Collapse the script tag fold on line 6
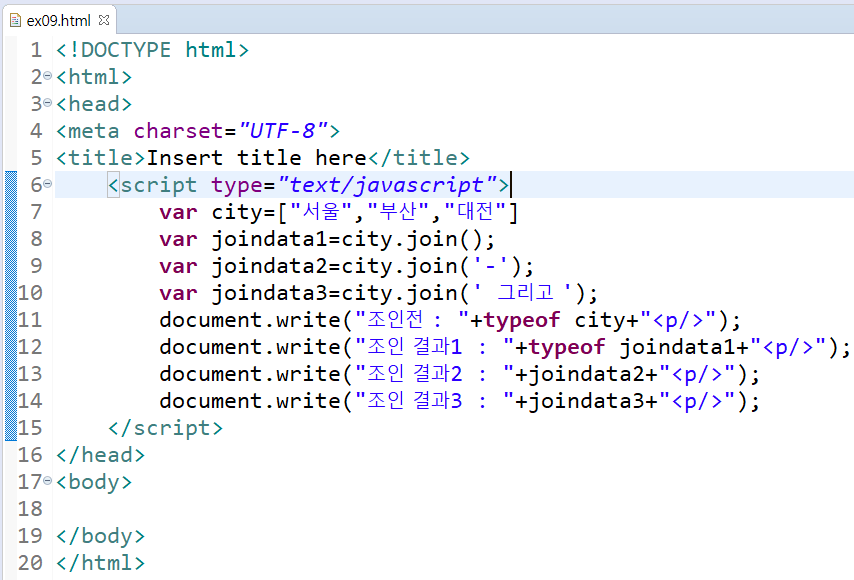 (47, 184)
